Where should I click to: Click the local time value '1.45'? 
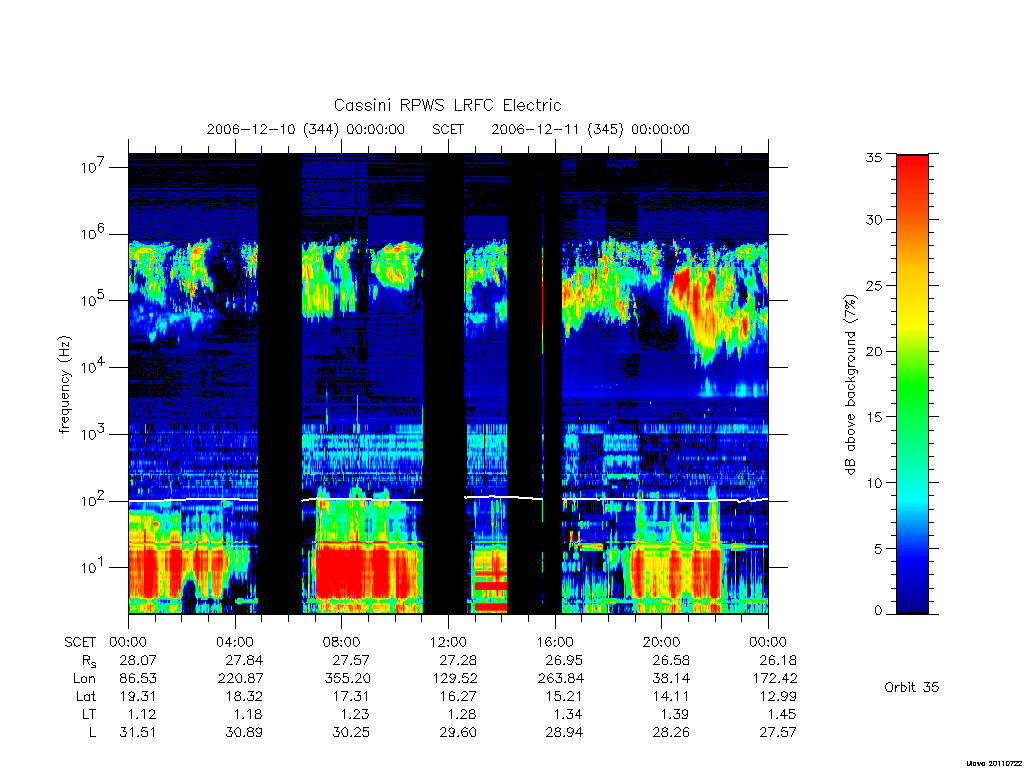pos(782,714)
